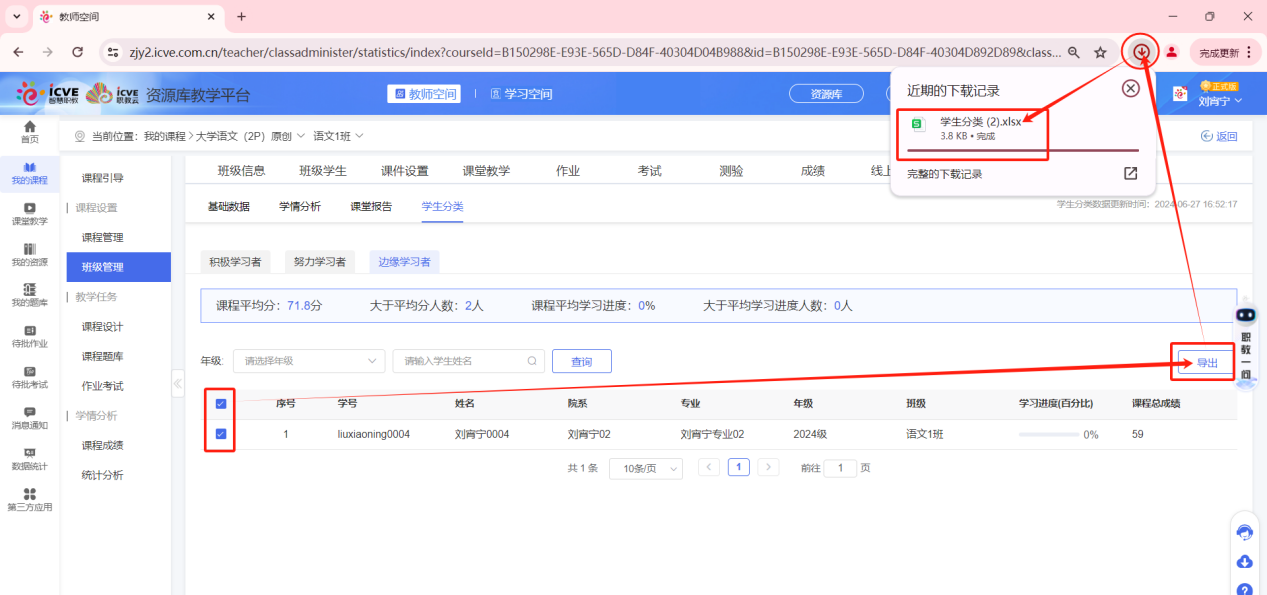Go to 我的资源 from the left sidebar
The height and width of the screenshot is (595, 1267).
[30, 256]
